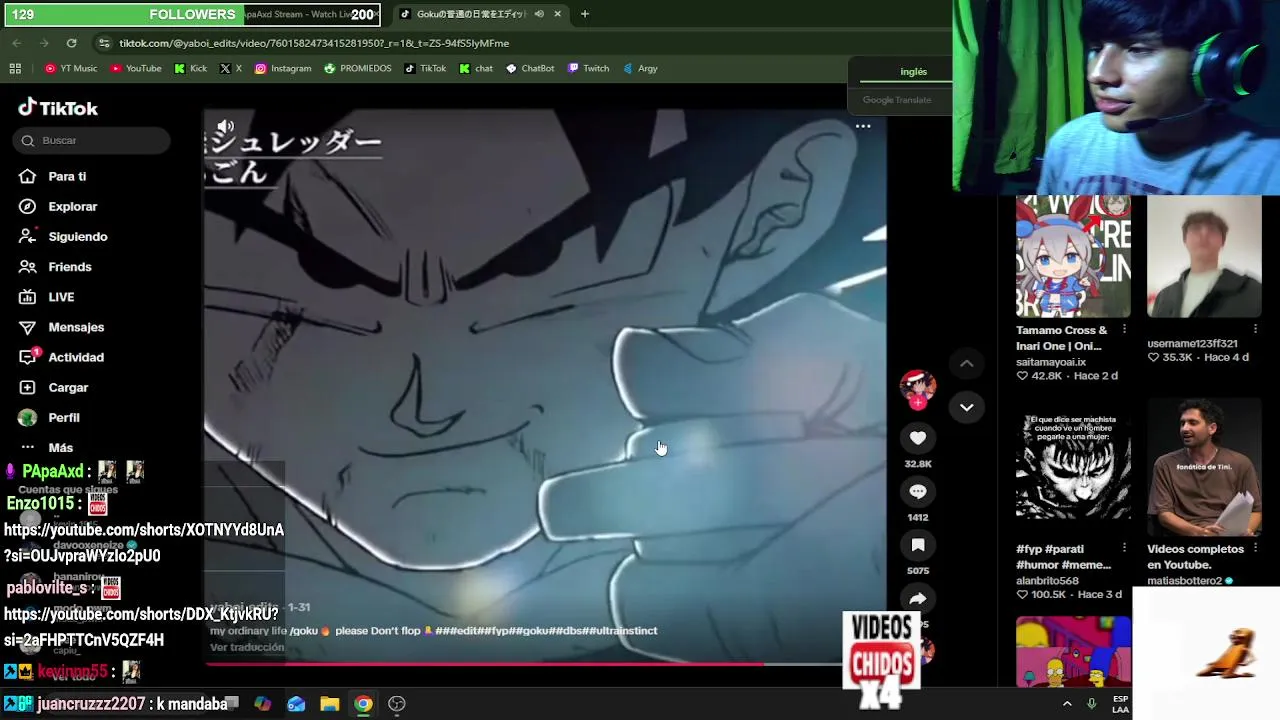Open ChatBot bookmark
This screenshot has height=720, width=1280.
[x=530, y=68]
